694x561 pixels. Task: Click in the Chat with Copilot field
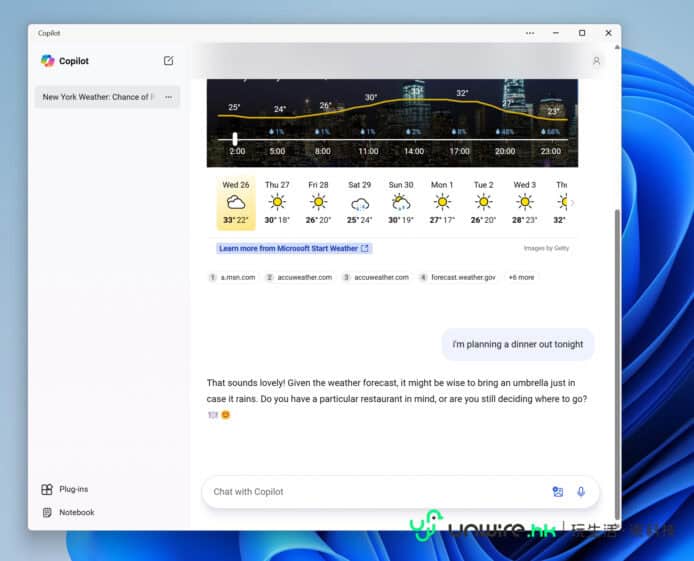pos(375,492)
